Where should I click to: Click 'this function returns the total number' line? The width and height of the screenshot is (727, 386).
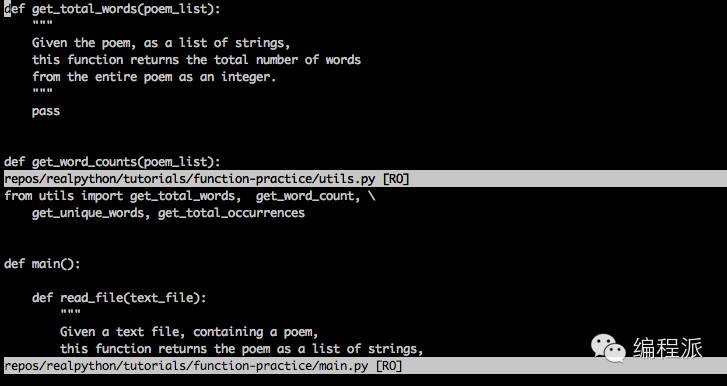pyautogui.click(x=196, y=60)
